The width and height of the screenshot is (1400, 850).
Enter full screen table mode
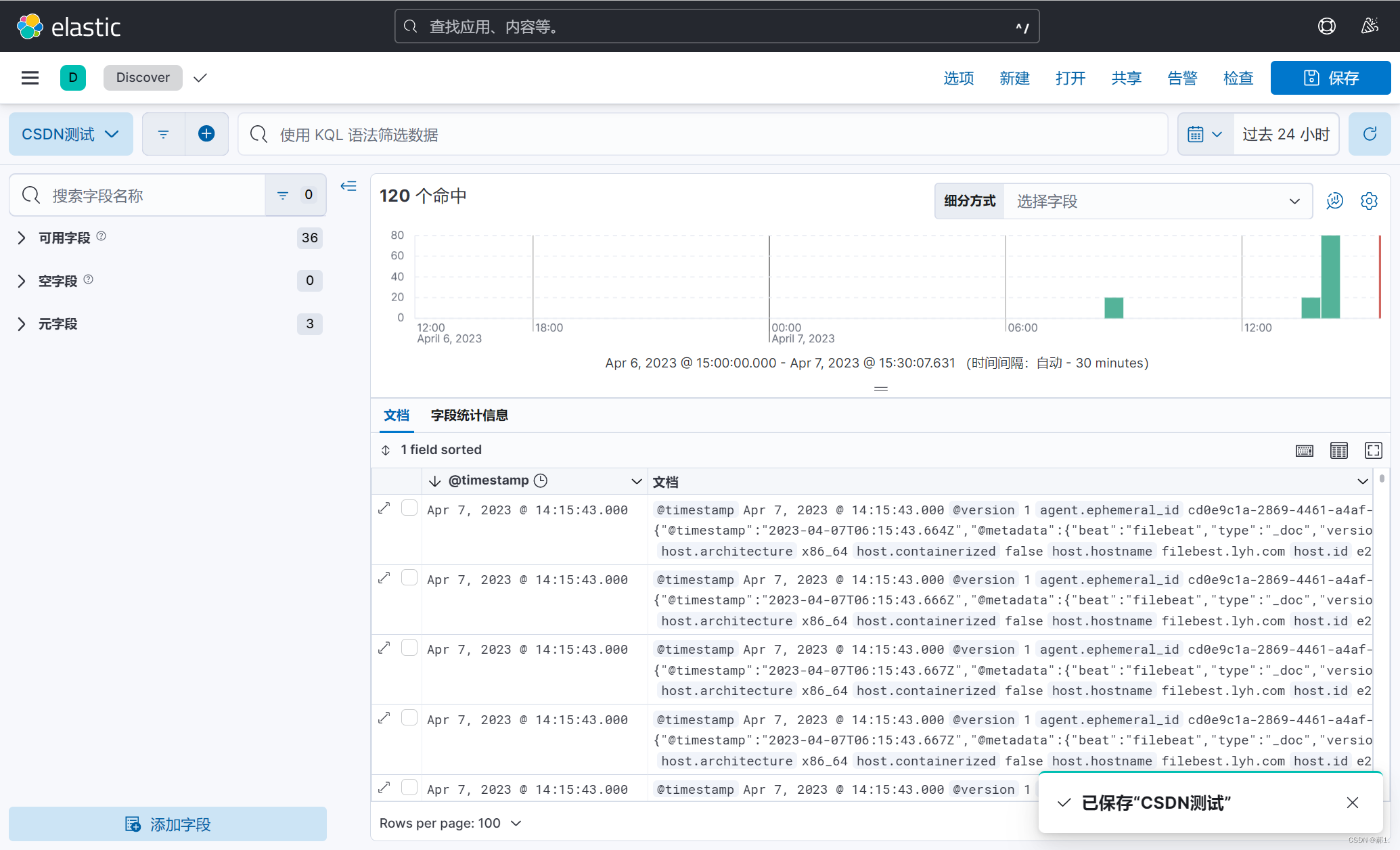click(x=1374, y=451)
